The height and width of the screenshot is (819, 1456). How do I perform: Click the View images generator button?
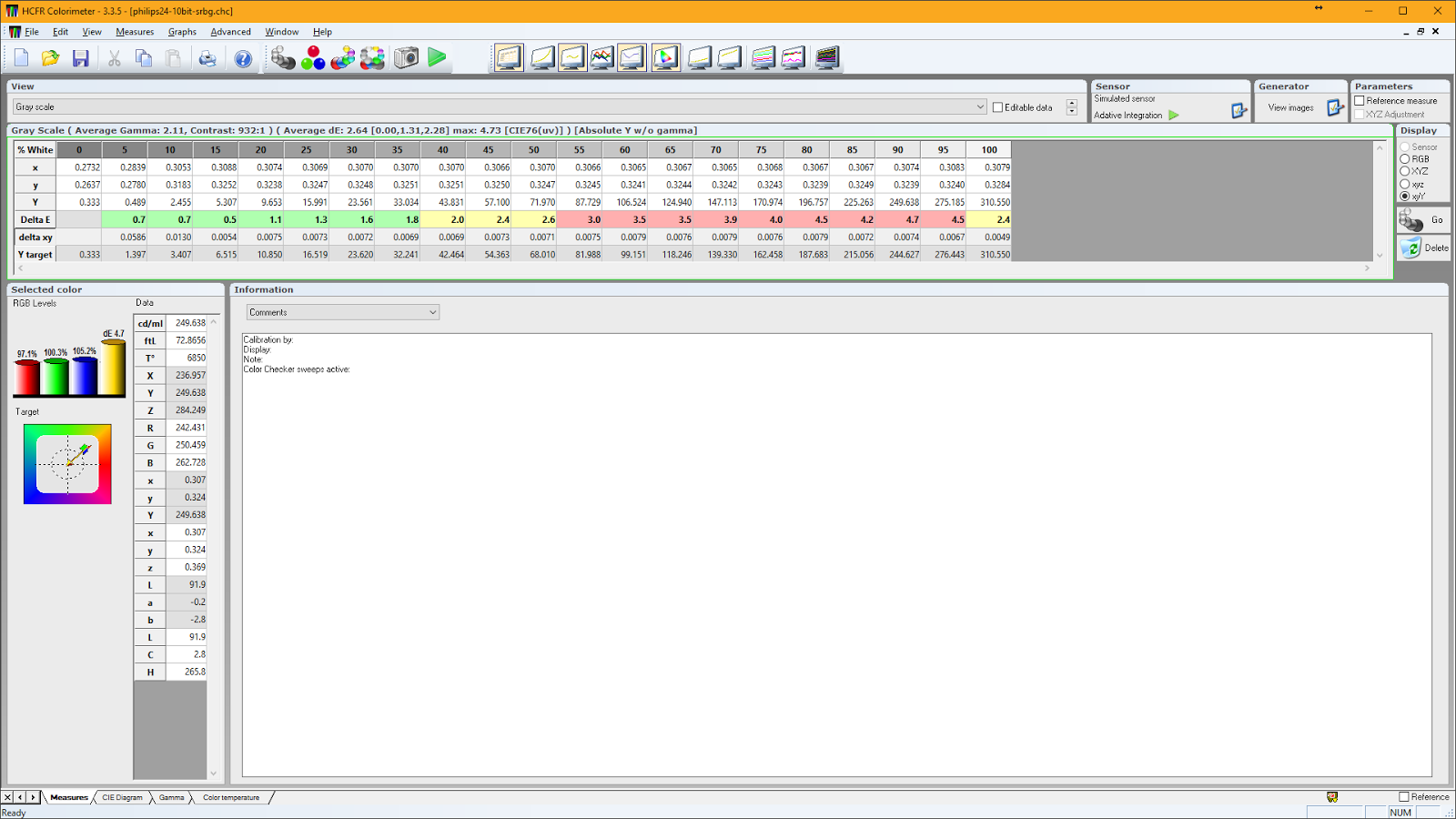tap(1290, 108)
